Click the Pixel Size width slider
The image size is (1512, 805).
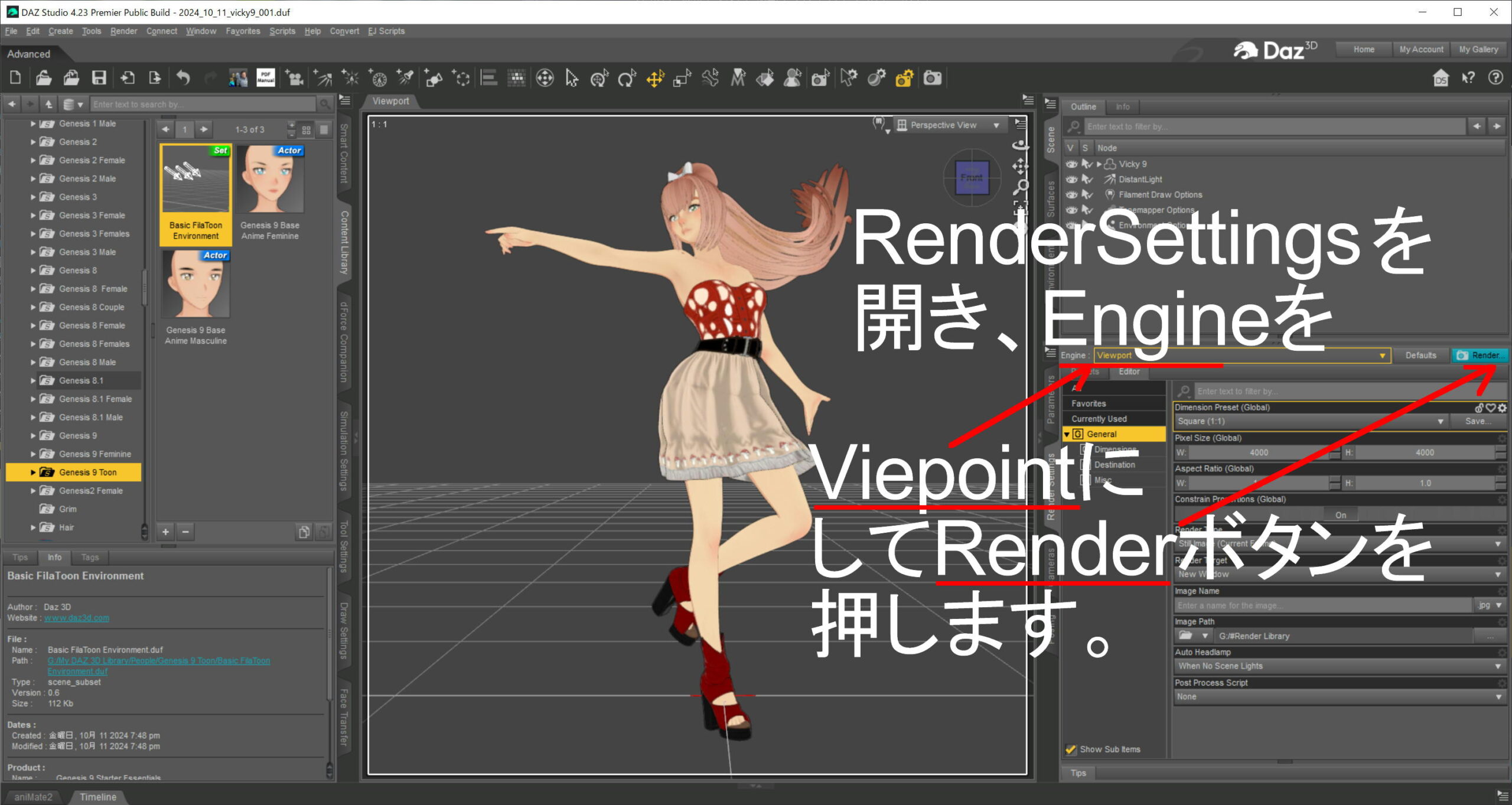point(1258,452)
